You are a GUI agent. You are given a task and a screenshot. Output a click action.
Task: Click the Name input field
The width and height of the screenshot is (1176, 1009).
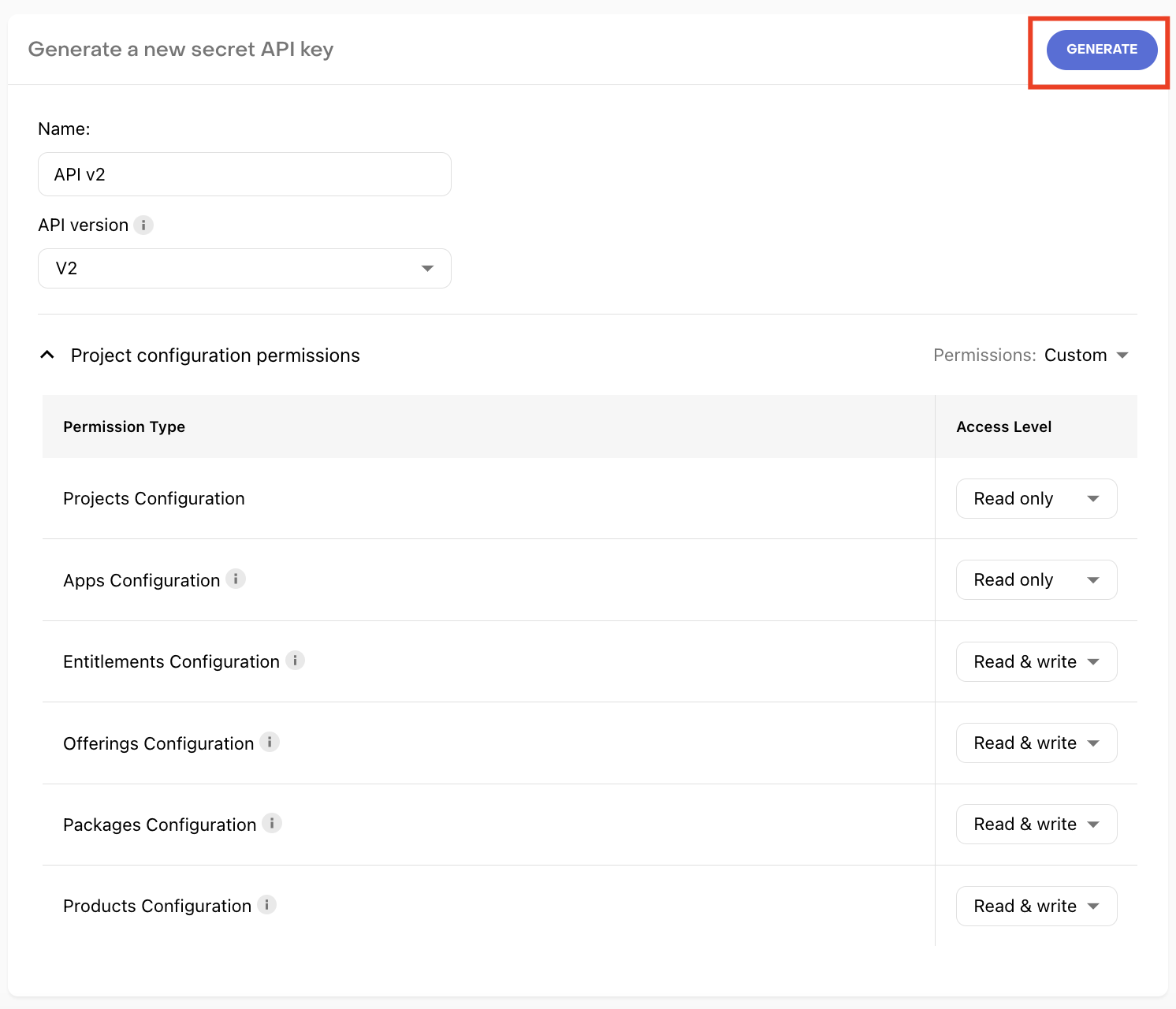point(244,174)
